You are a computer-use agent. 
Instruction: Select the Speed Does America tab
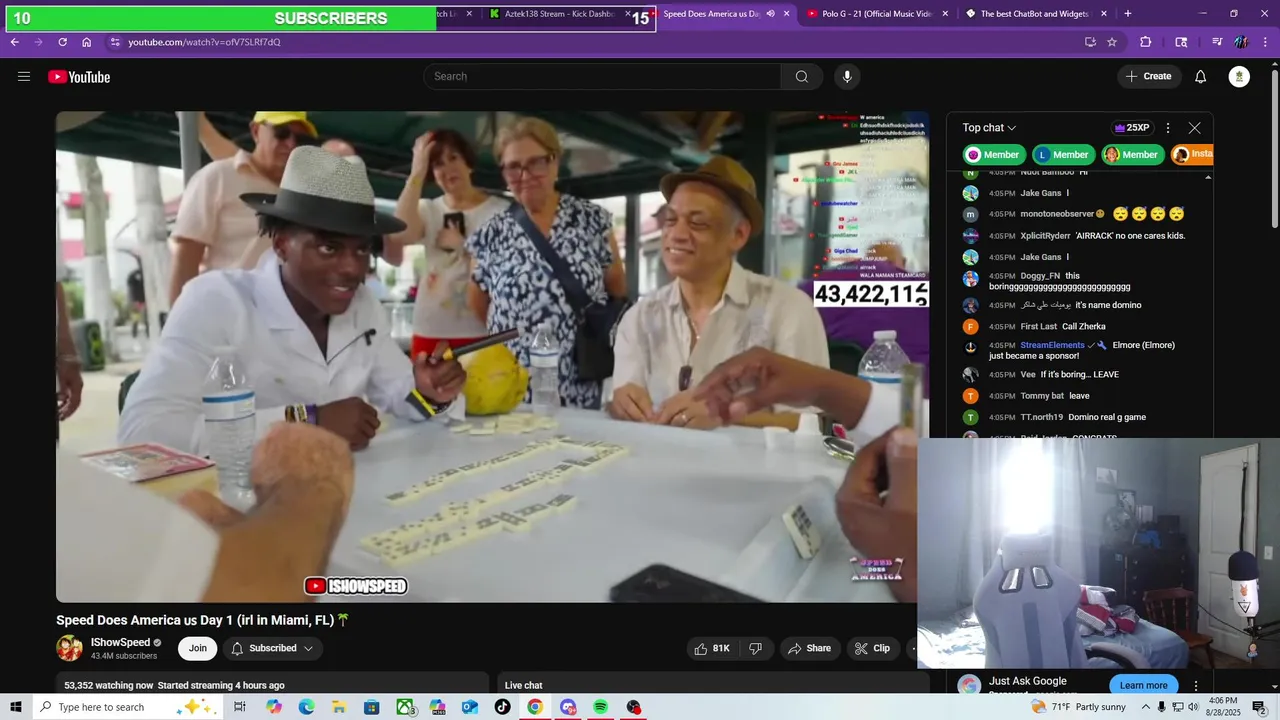(711, 14)
